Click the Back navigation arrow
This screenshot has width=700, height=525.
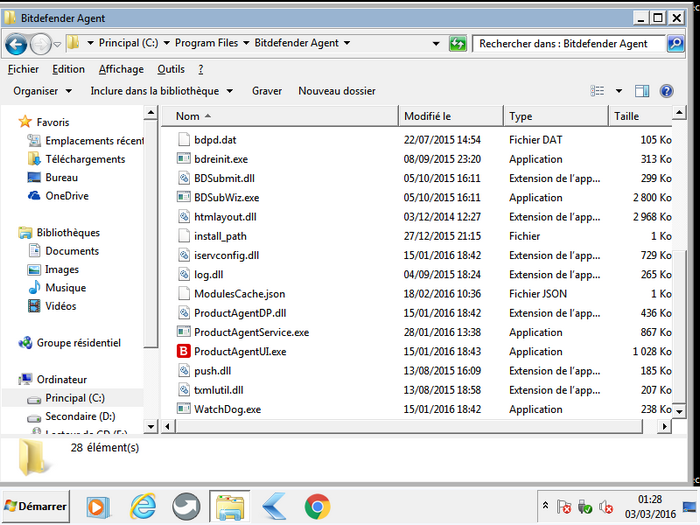coord(16,44)
